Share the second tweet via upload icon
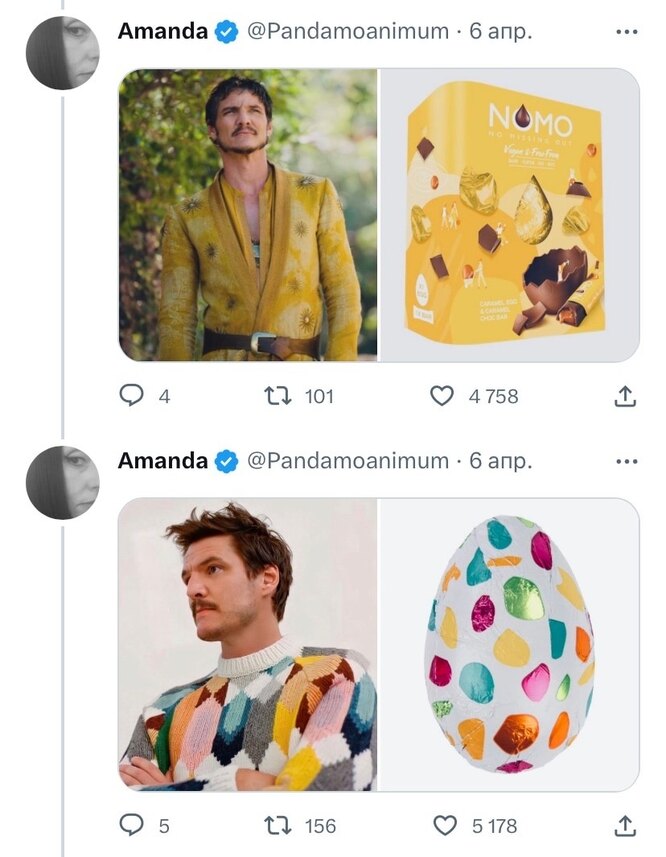Image resolution: width=666 pixels, height=857 pixels. tap(624, 825)
